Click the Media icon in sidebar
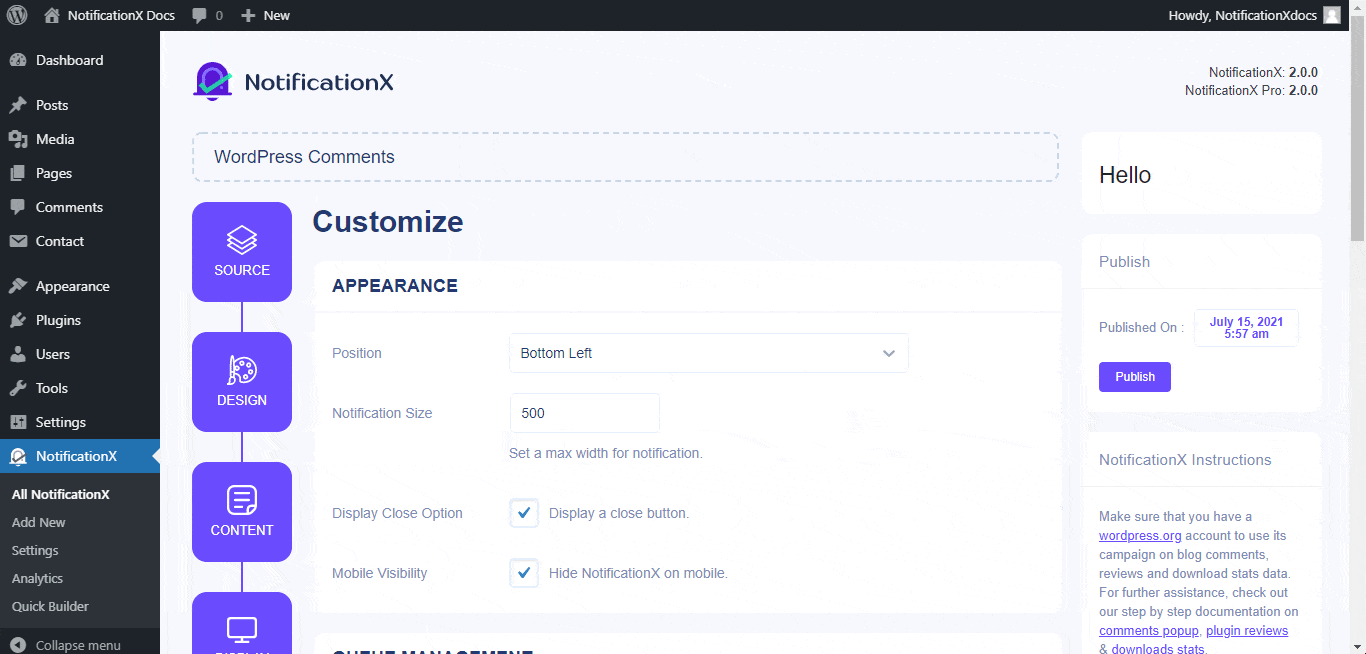The width and height of the screenshot is (1366, 654). click(x=18, y=139)
